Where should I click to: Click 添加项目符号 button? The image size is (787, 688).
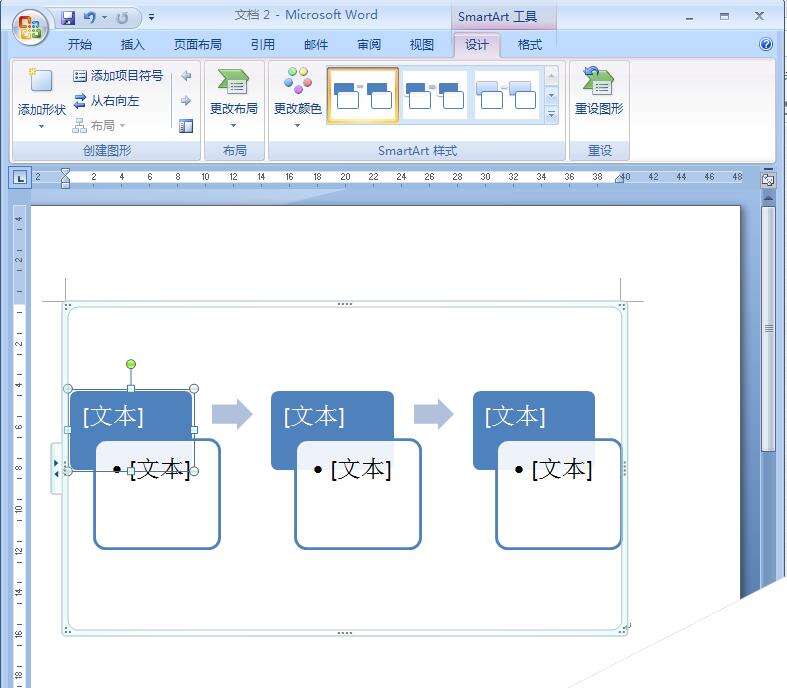[x=118, y=76]
